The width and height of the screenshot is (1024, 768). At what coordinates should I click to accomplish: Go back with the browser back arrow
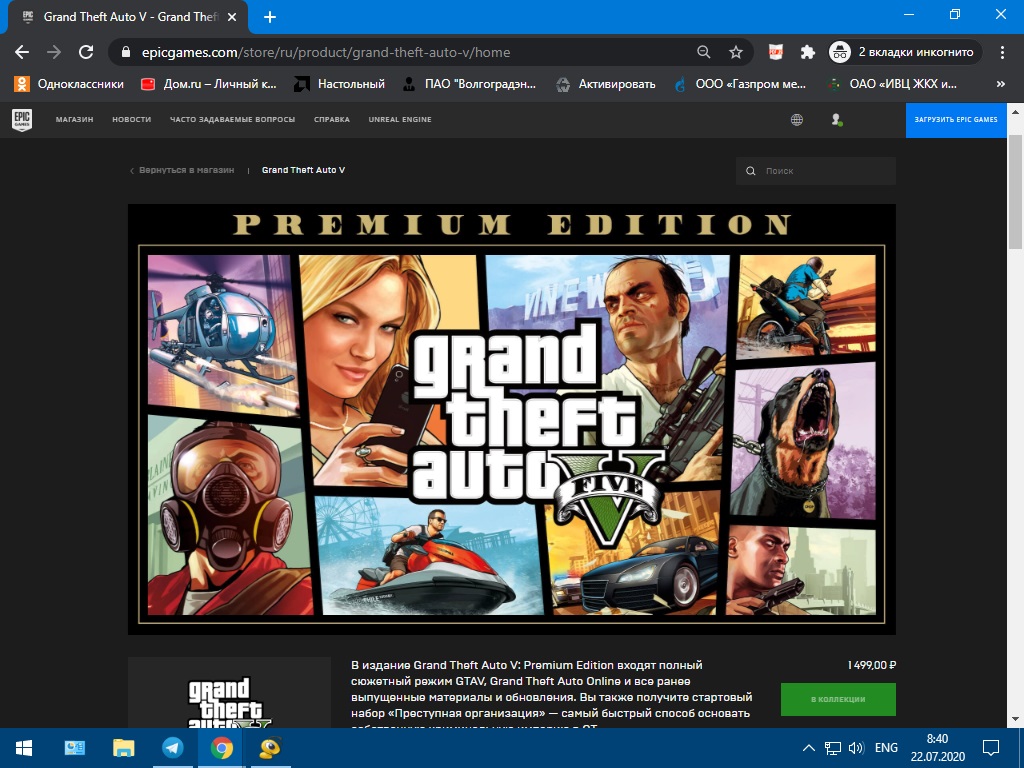[x=22, y=52]
